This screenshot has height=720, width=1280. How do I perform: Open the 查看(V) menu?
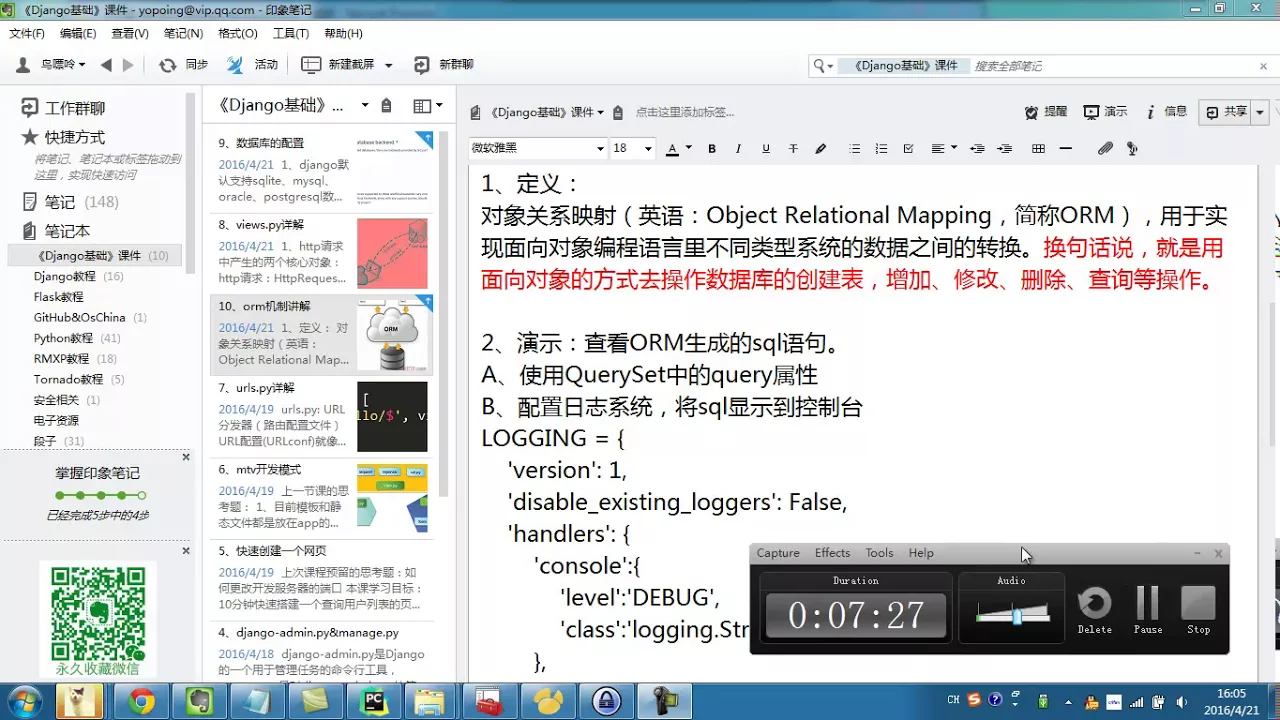[x=130, y=33]
